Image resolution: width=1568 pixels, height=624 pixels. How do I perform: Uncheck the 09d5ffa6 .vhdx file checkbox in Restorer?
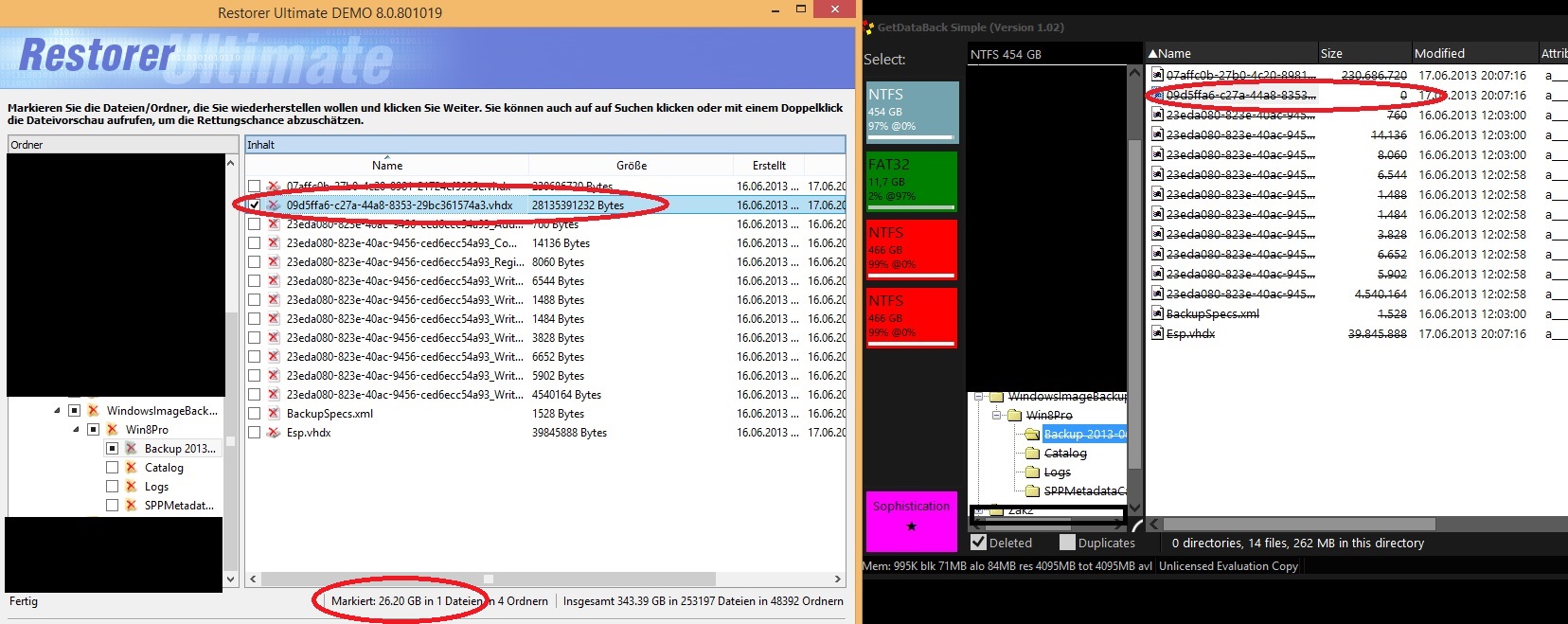[x=254, y=205]
